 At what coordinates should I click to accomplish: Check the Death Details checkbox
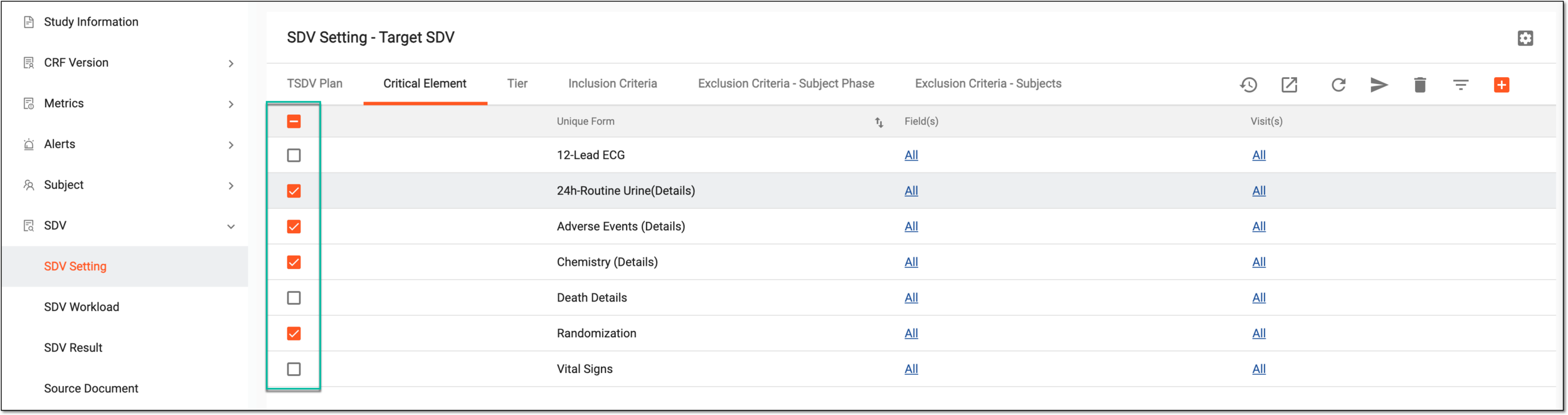294,298
